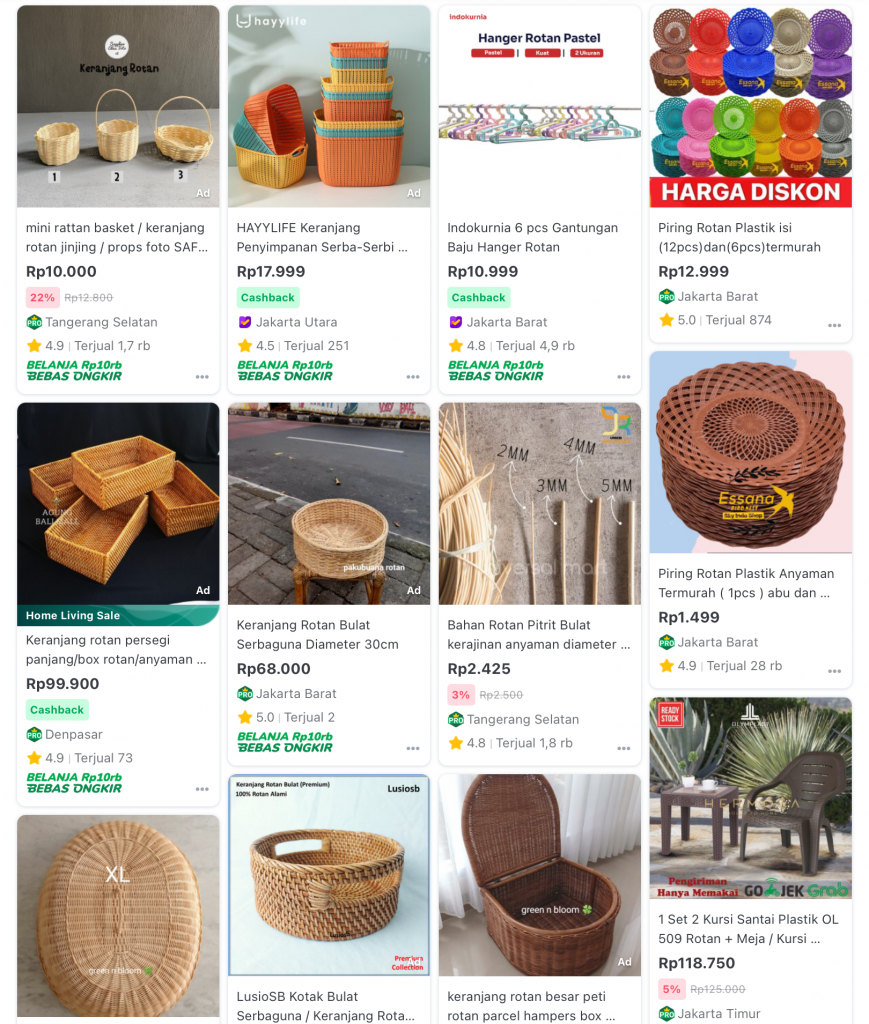869x1024 pixels.
Task: Open three-dot menu on HAYYLIFE Keranjang card
Action: pyautogui.click(x=413, y=377)
